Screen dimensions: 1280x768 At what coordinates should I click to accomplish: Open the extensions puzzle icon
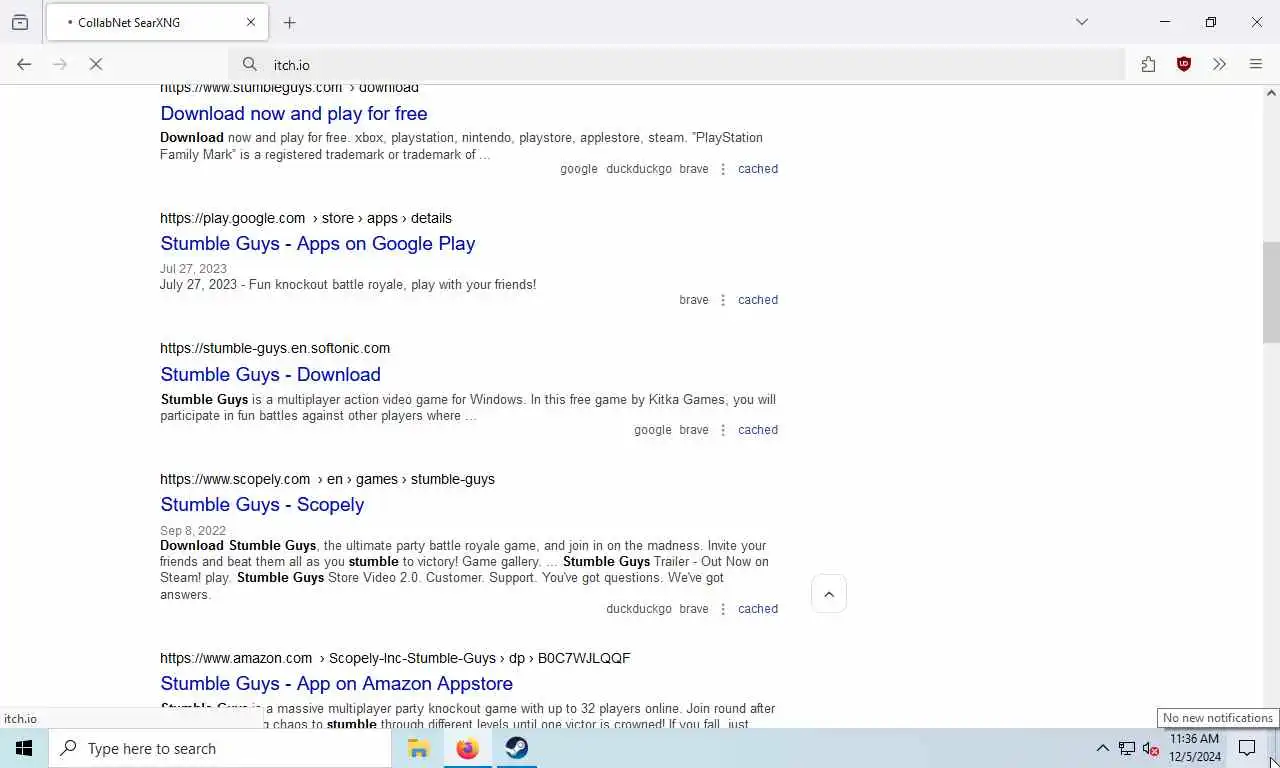click(x=1148, y=64)
